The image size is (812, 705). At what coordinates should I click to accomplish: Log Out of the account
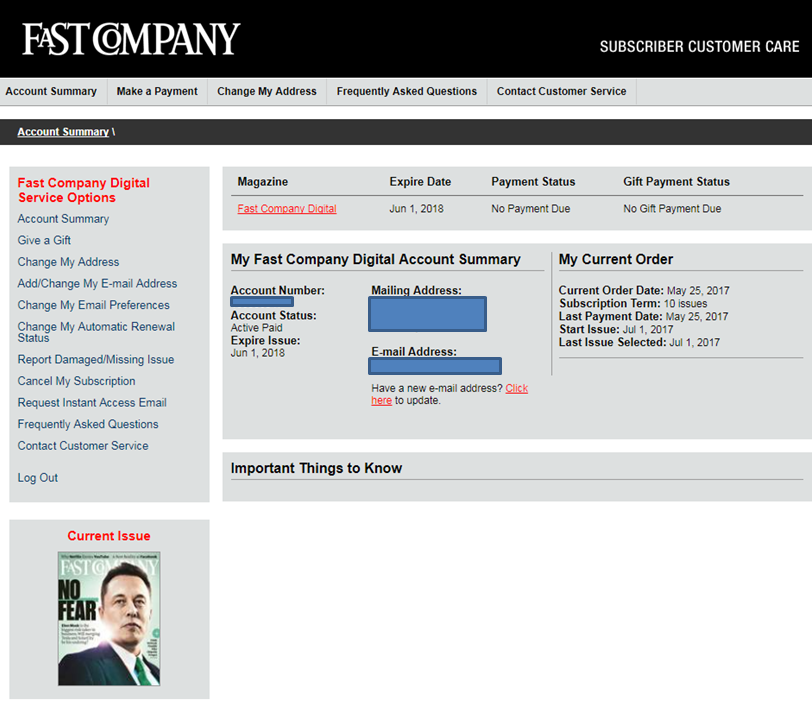pyautogui.click(x=38, y=478)
